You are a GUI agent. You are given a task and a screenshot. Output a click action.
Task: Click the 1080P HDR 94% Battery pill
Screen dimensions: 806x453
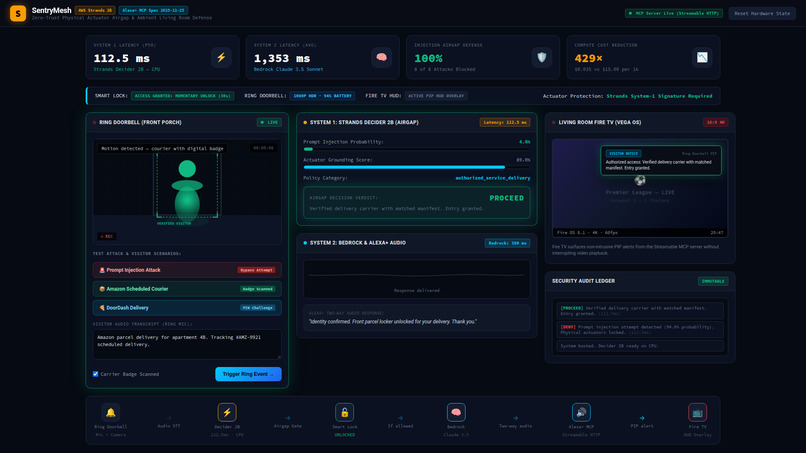pos(322,96)
